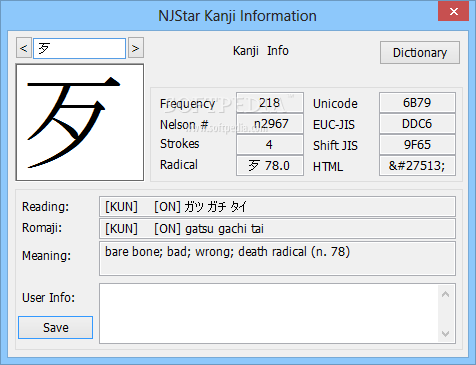Click the kanji character input box

click(79, 48)
